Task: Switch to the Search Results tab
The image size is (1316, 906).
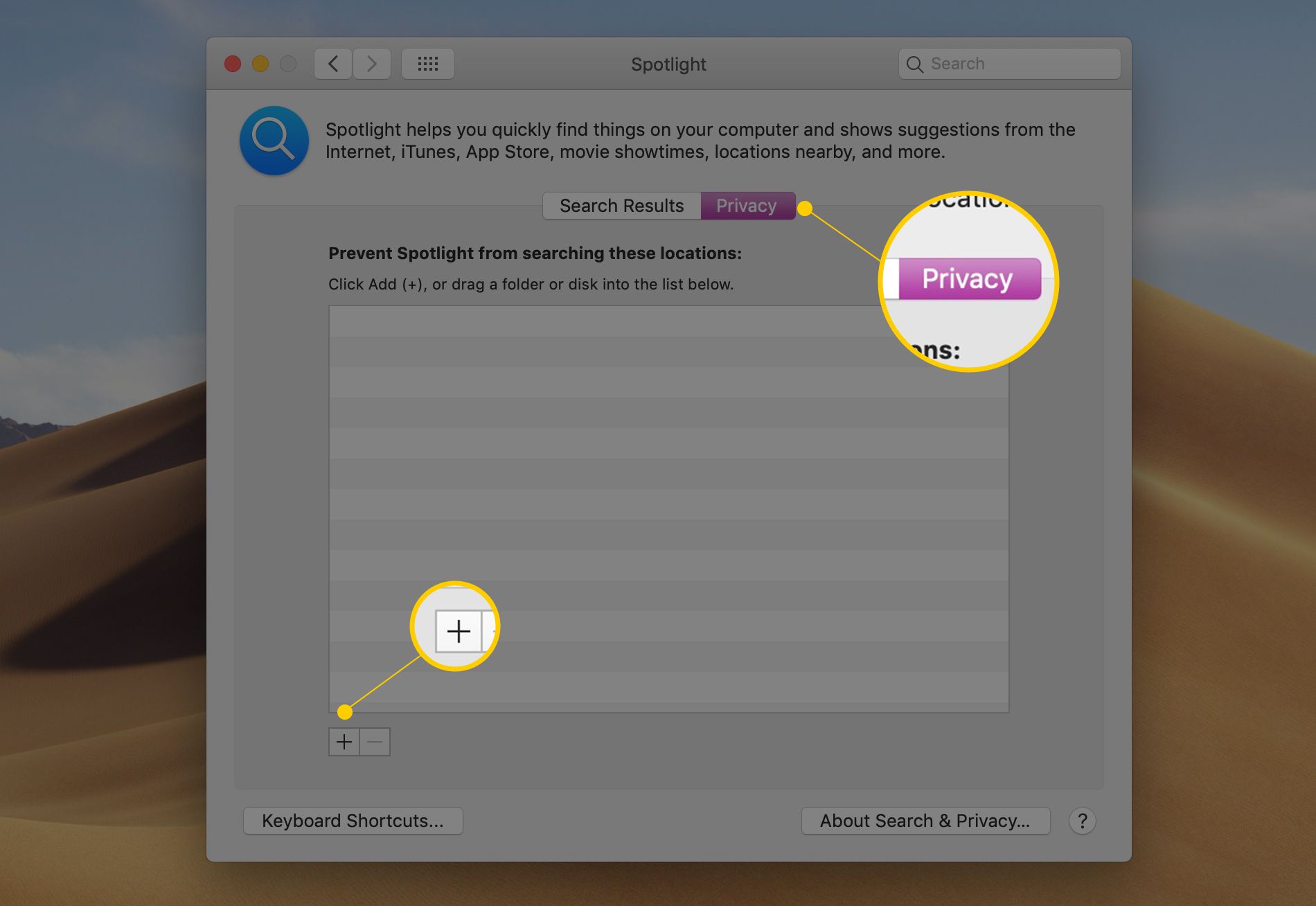Action: coord(622,206)
